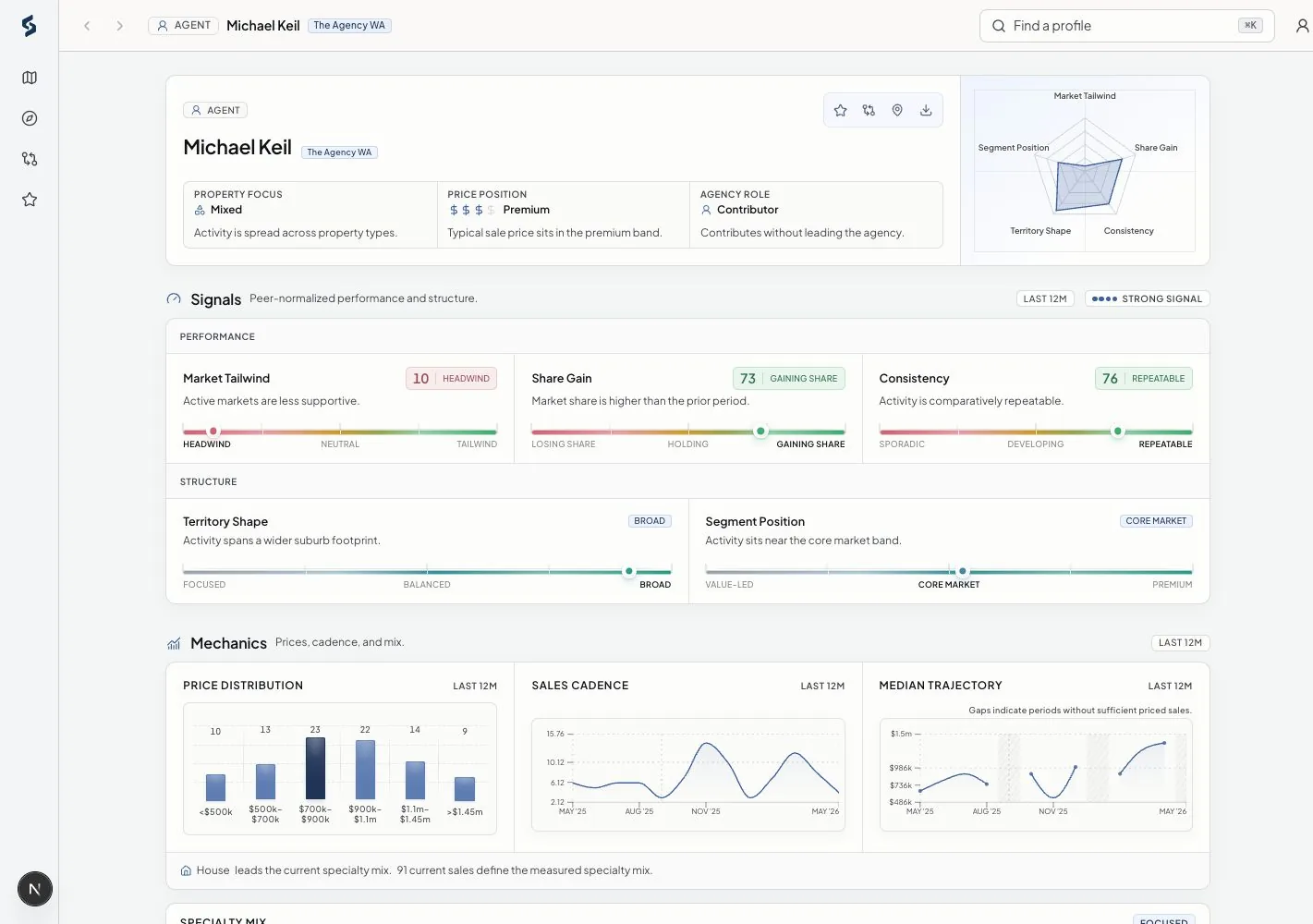The width and height of the screenshot is (1313, 924).
Task: Click the "PERFORMANCE" section label
Action: pos(217,336)
